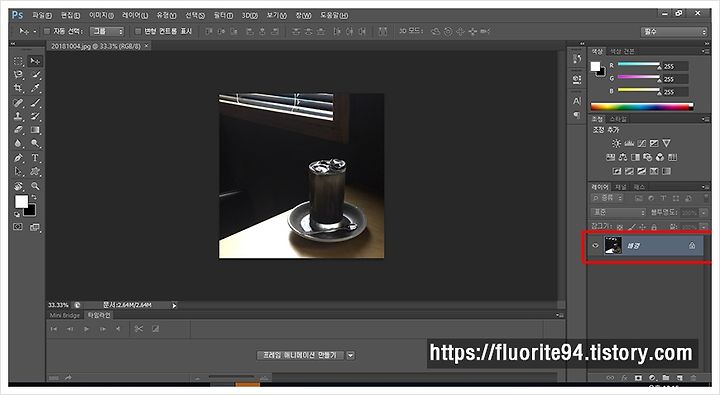Add a Brightness/Contrast adjustment
This screenshot has width=720, height=395.
pyautogui.click(x=616, y=143)
